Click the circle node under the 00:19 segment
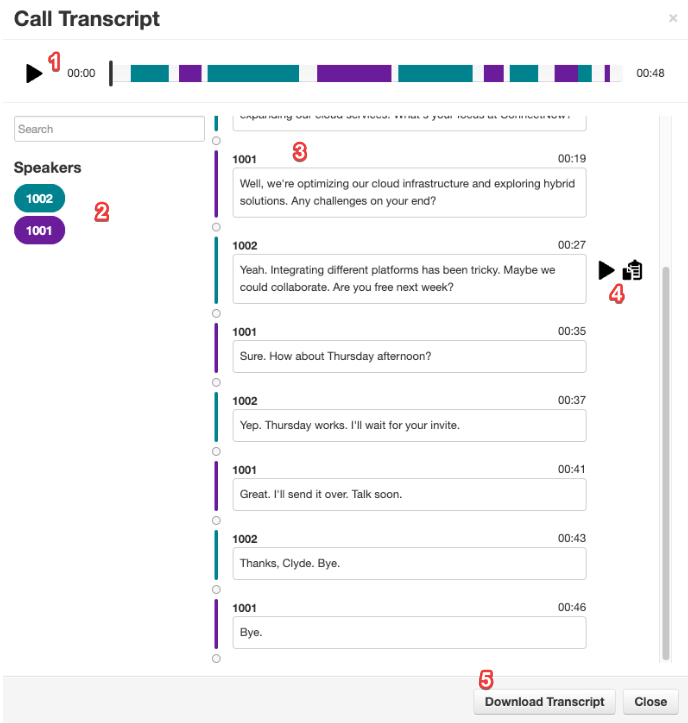 (x=217, y=227)
